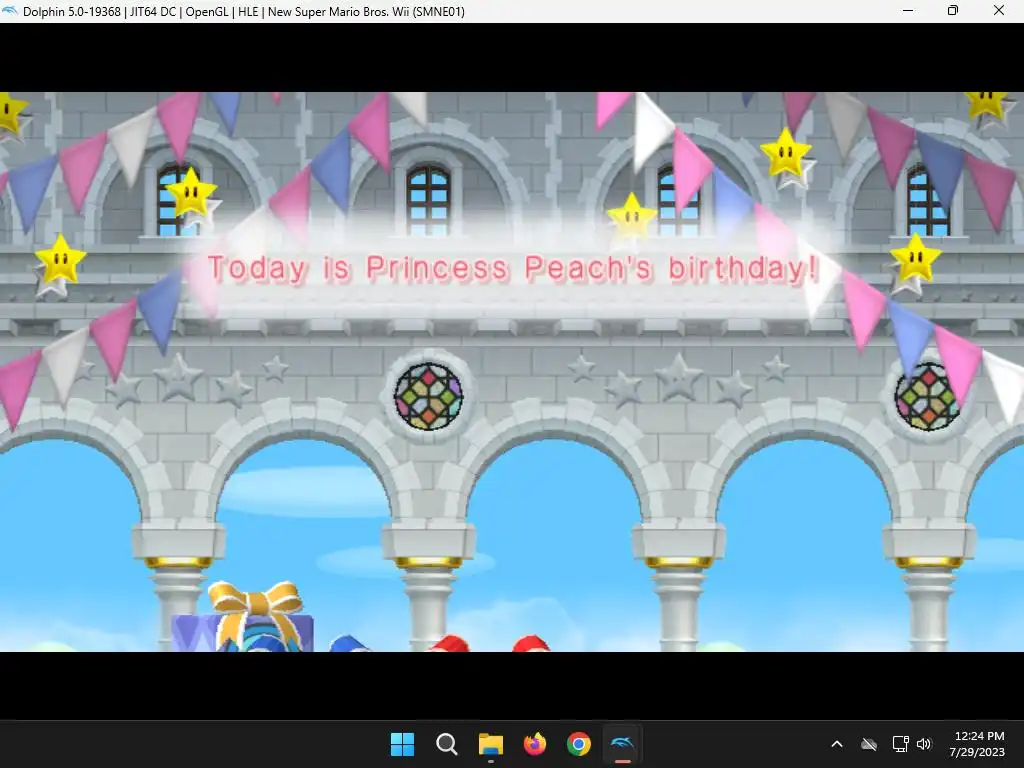Viewport: 1024px width, 768px height.
Task: Open network settings tray icon
Action: click(901, 744)
